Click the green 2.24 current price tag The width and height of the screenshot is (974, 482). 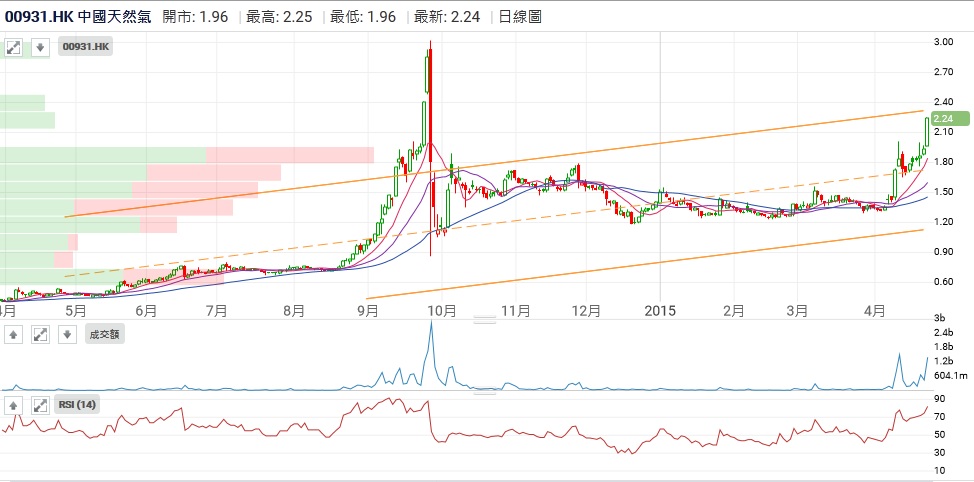tap(945, 118)
